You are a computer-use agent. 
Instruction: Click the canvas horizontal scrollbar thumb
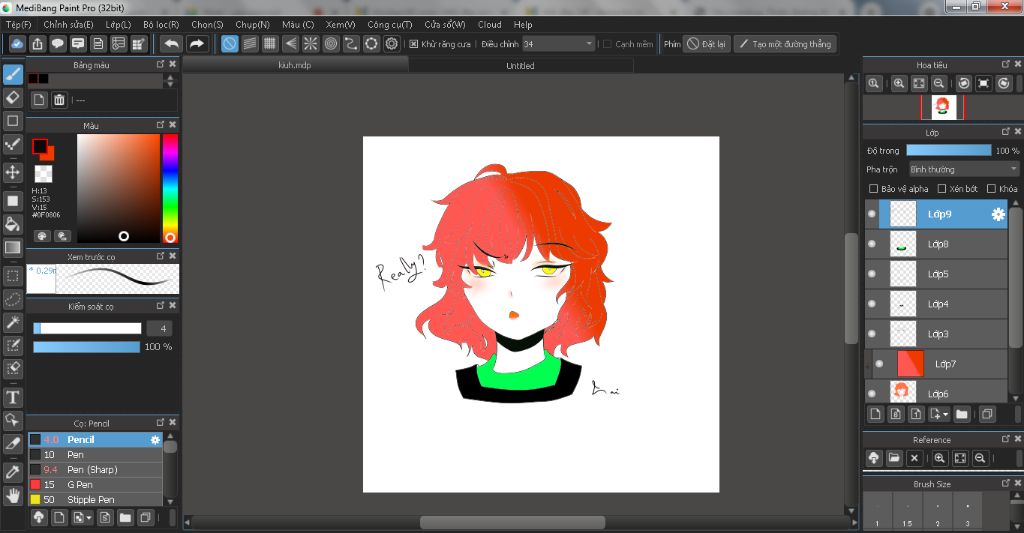pos(512,523)
